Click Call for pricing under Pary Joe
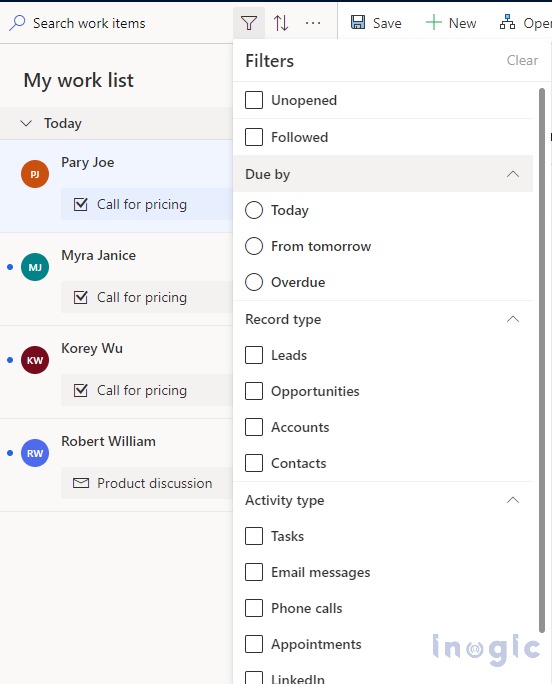The height and width of the screenshot is (684, 552). pyautogui.click(x=147, y=204)
